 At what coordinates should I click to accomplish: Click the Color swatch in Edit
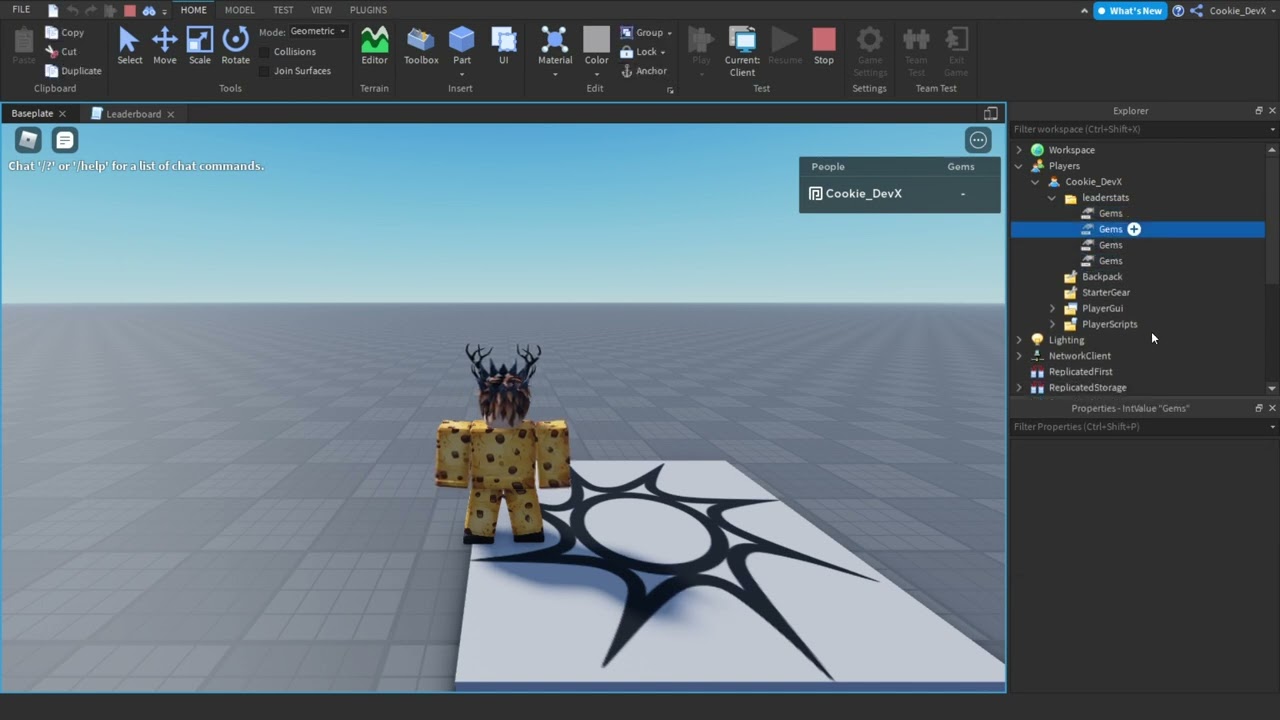(596, 39)
